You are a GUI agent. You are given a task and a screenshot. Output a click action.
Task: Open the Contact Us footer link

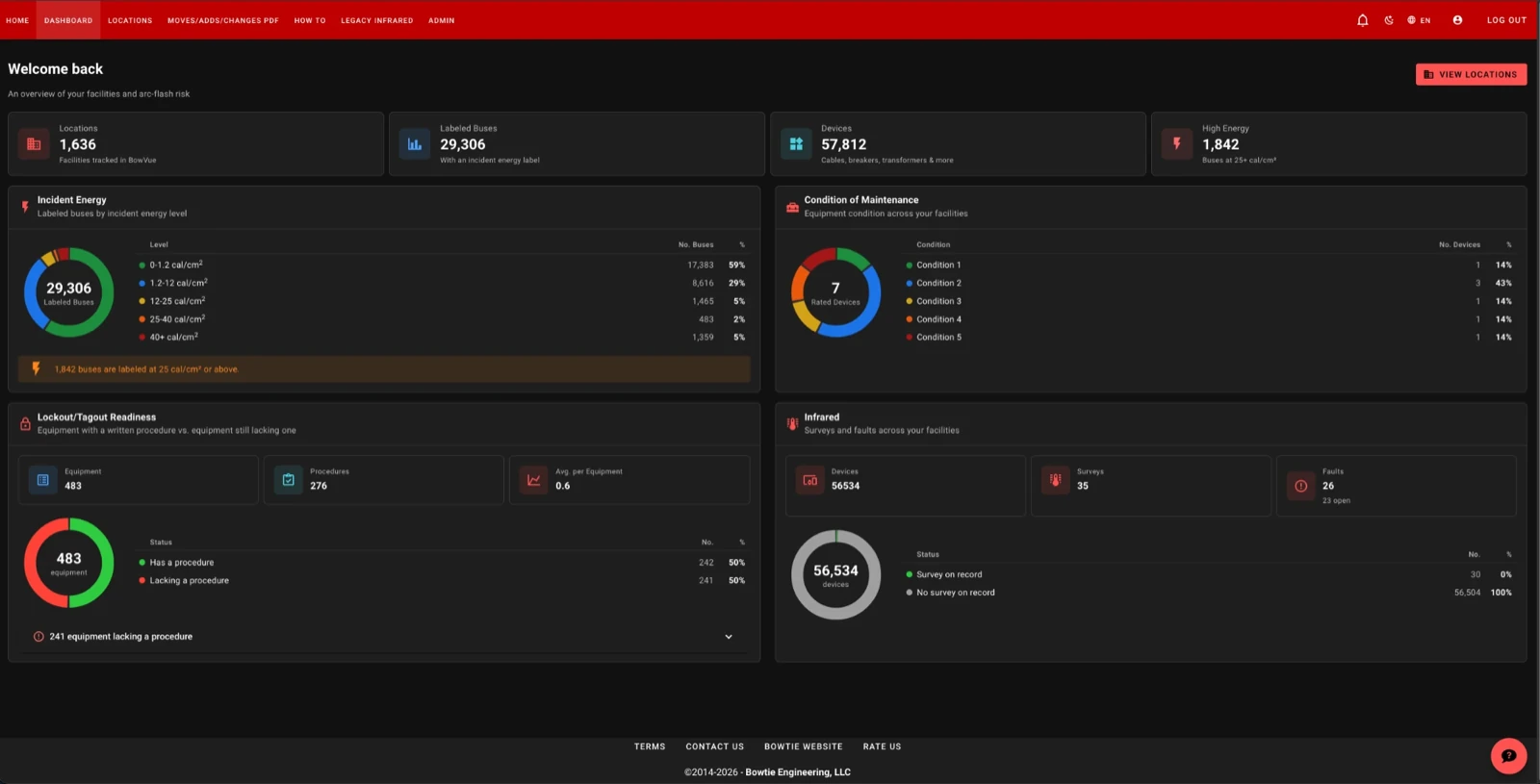(x=715, y=746)
